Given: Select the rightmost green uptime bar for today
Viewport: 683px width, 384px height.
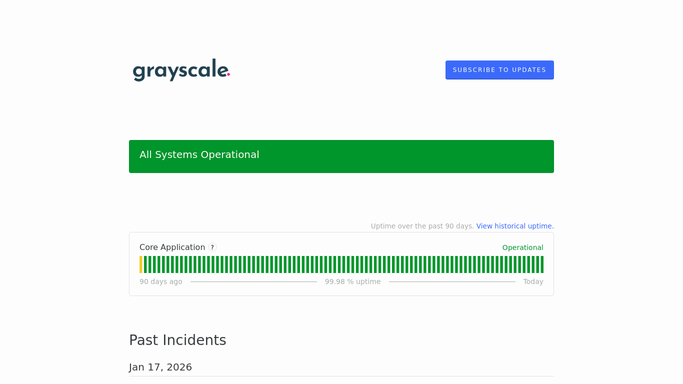Looking at the screenshot, I should tap(542, 264).
